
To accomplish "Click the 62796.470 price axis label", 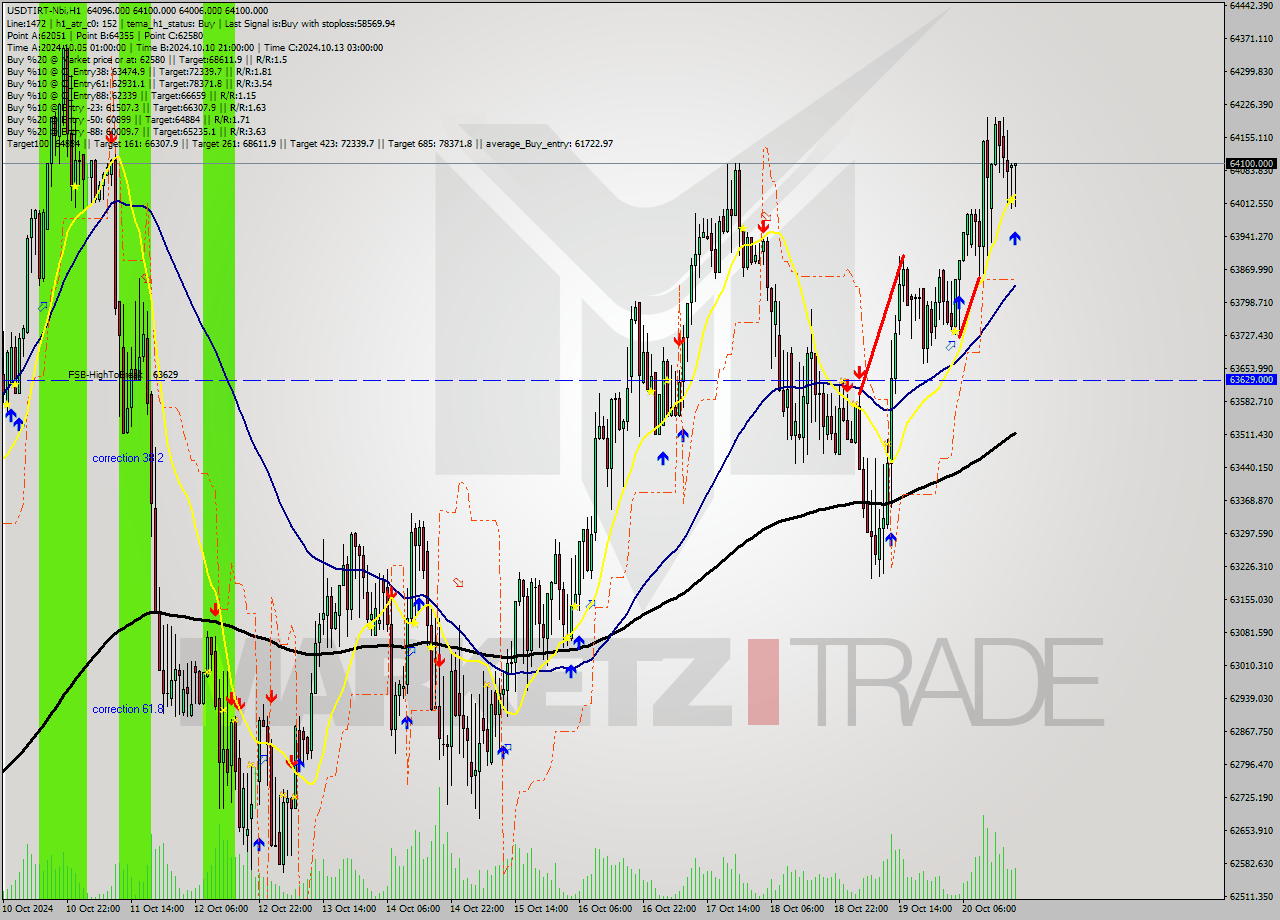I will [x=1251, y=764].
